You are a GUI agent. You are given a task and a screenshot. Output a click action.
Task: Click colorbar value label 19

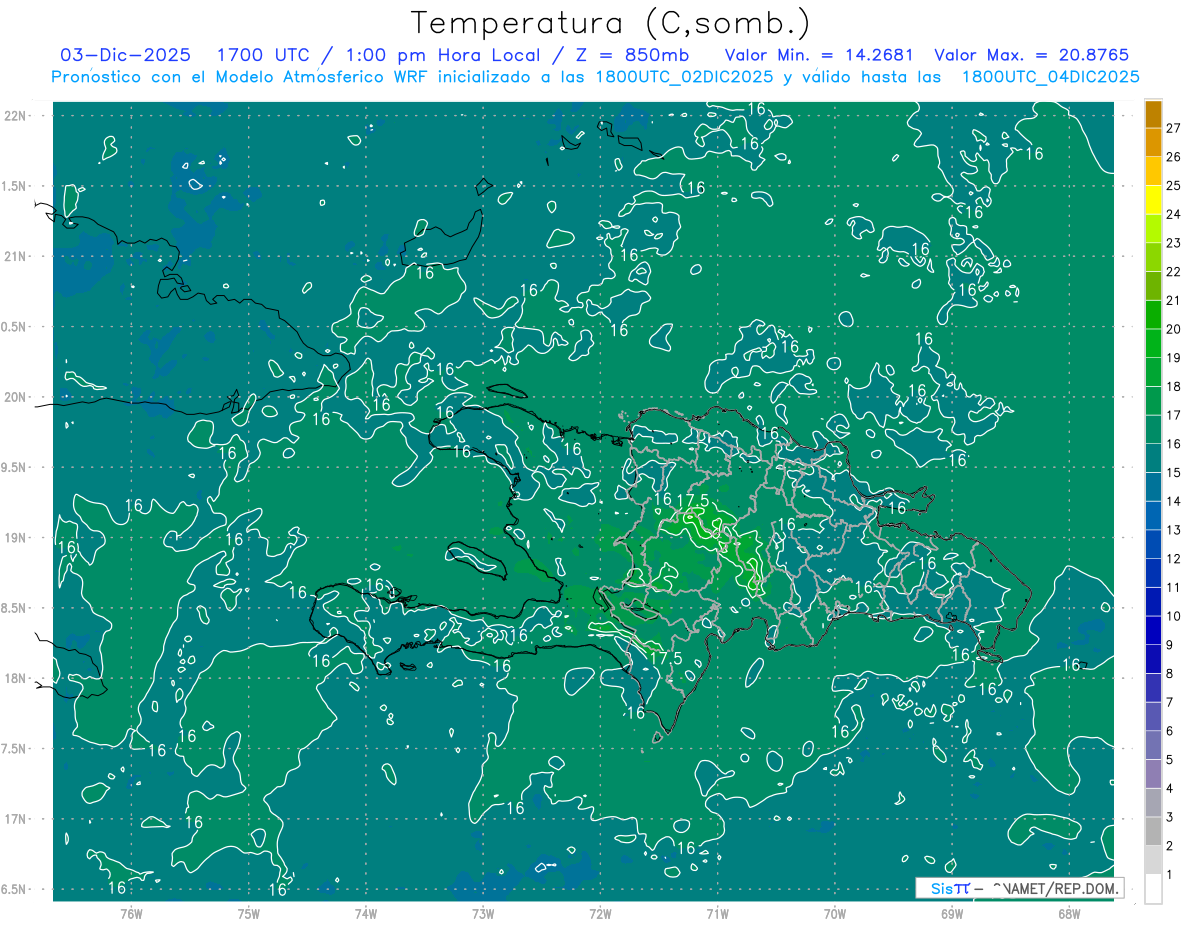(1174, 358)
